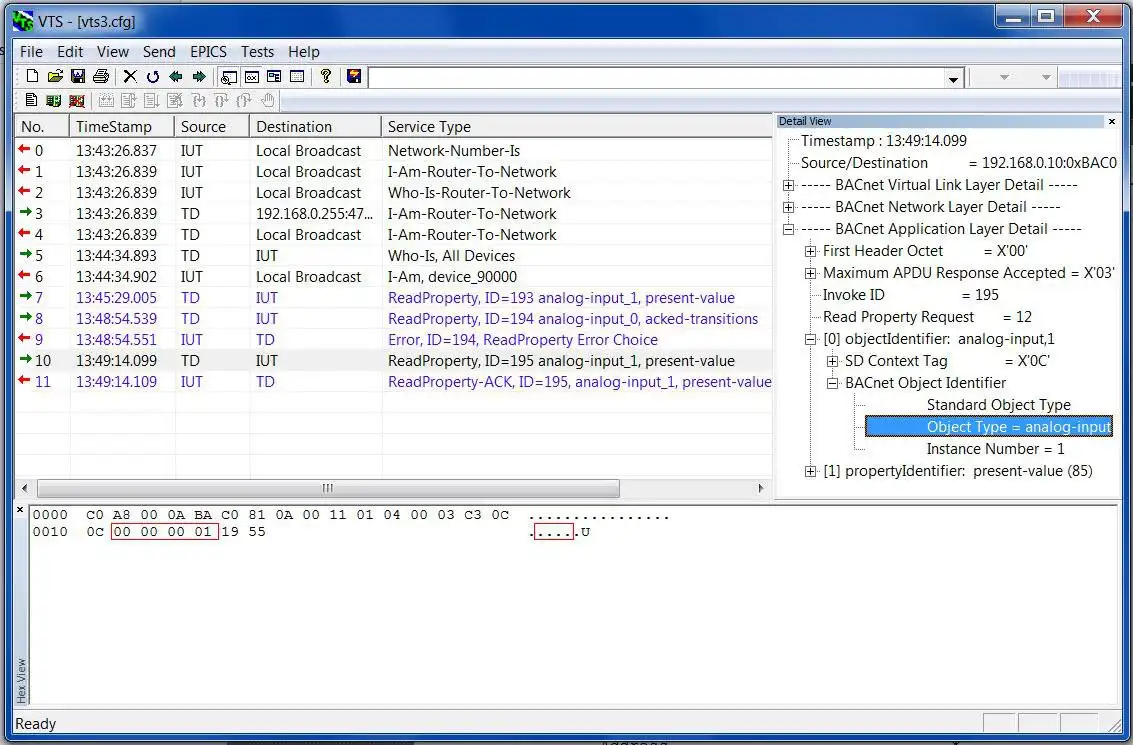Select Invoke ID = 195 tree item
Screen dimensions: 1133x745
coord(910,295)
